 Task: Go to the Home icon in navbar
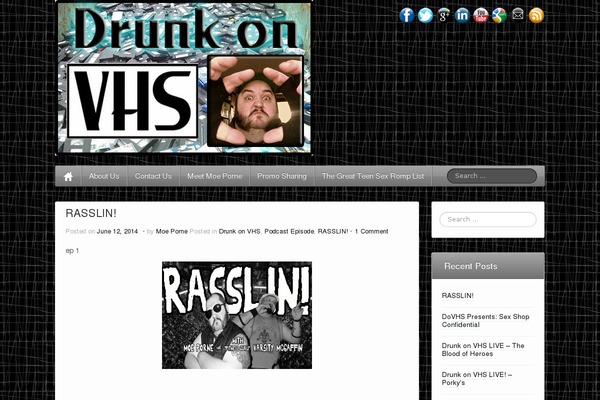pyautogui.click(x=68, y=176)
